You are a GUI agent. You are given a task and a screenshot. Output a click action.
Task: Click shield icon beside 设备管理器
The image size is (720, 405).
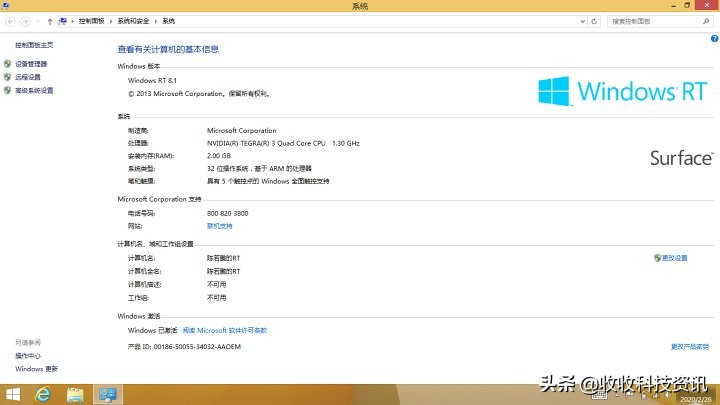tap(7, 64)
